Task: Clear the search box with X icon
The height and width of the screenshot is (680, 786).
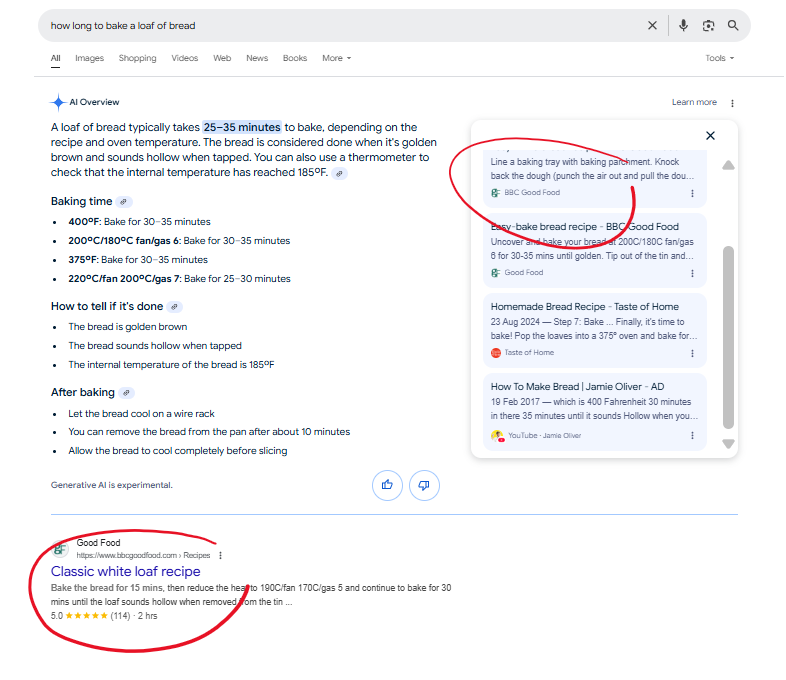Action: pyautogui.click(x=652, y=26)
